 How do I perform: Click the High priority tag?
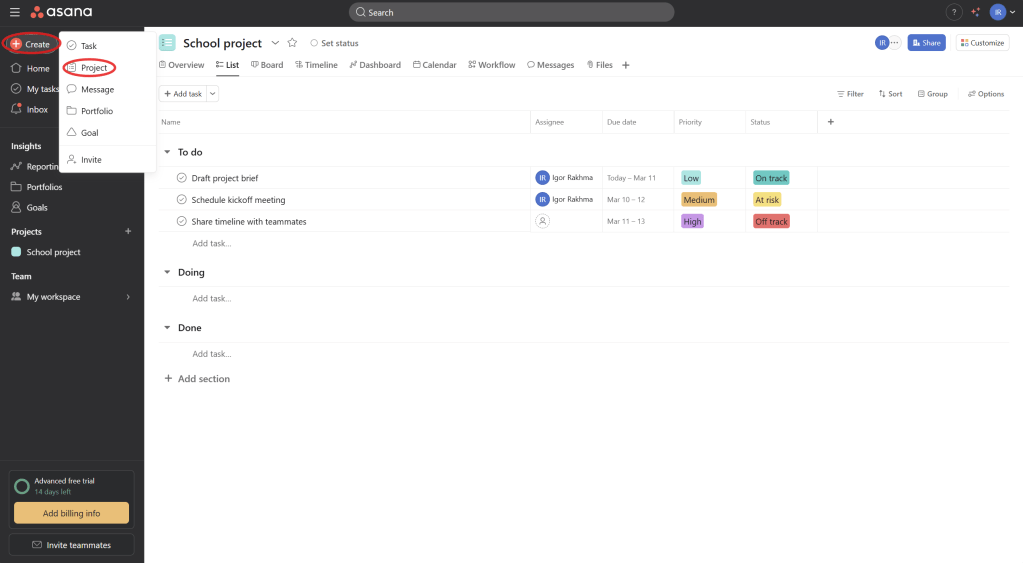coord(693,221)
